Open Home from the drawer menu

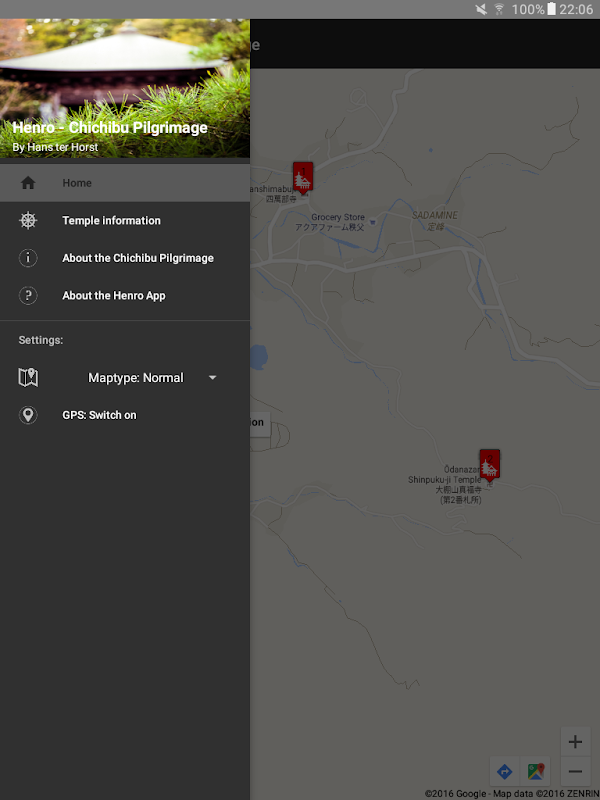click(125, 183)
